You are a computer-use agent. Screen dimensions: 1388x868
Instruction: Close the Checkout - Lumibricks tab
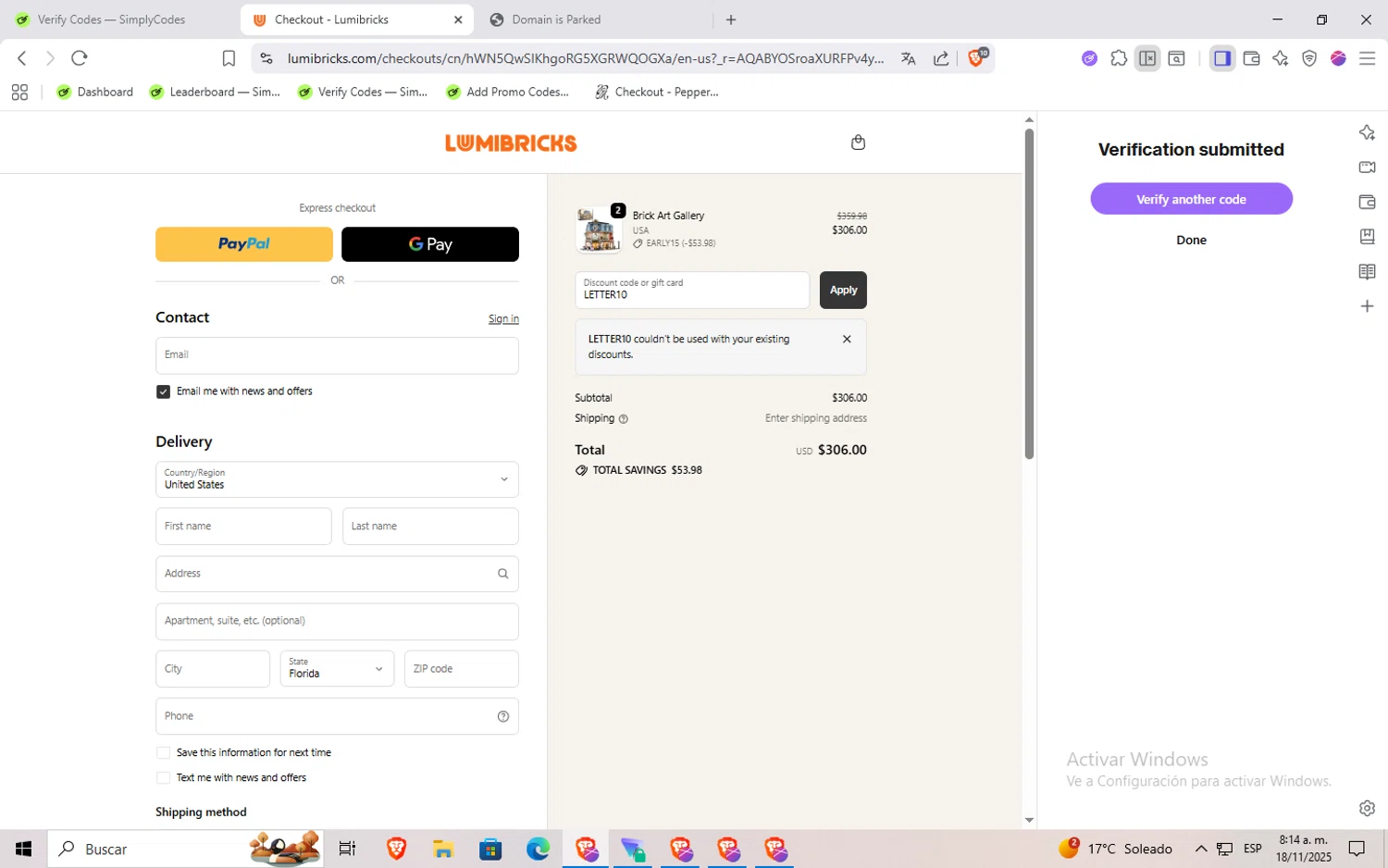pyautogui.click(x=458, y=19)
